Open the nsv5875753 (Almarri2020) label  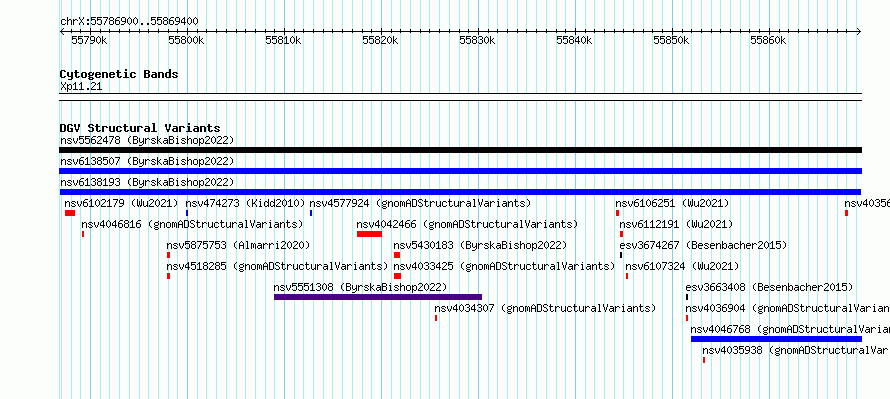[238, 245]
